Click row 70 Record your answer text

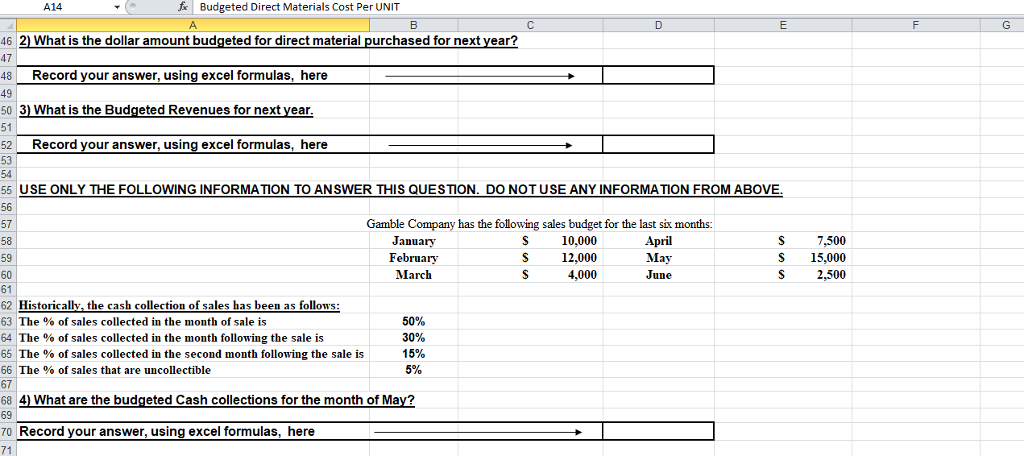click(x=167, y=431)
